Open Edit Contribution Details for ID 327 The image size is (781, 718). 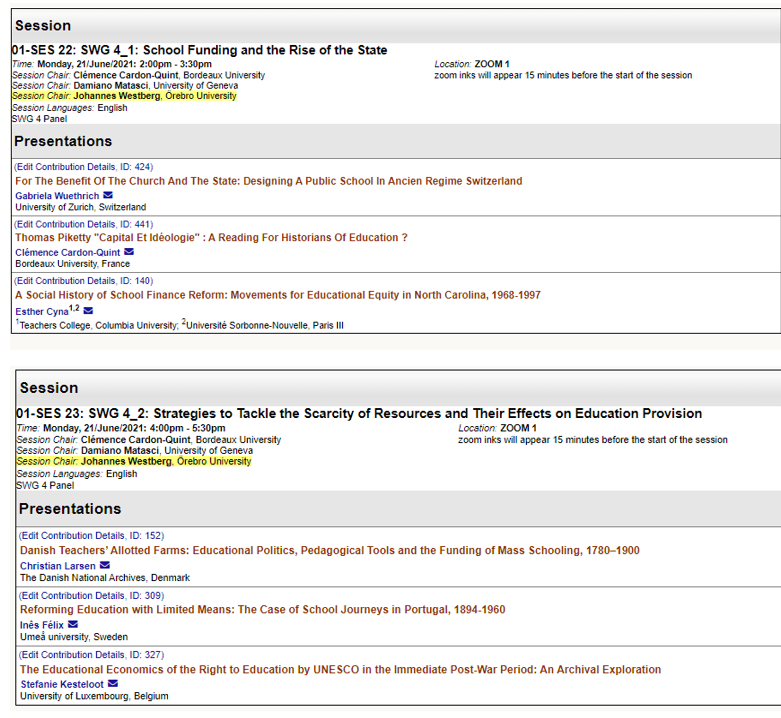click(92, 655)
